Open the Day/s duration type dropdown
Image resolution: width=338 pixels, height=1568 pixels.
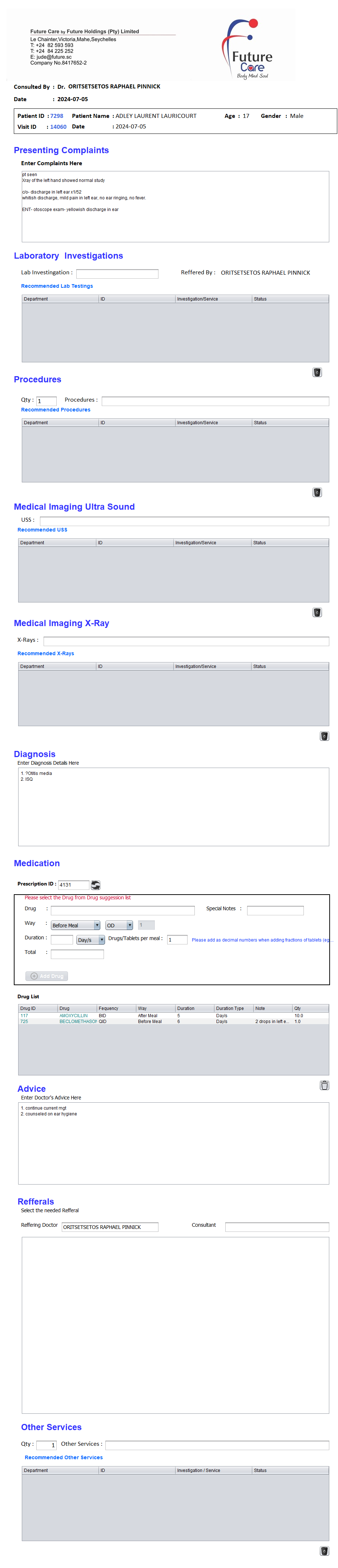tap(90, 940)
